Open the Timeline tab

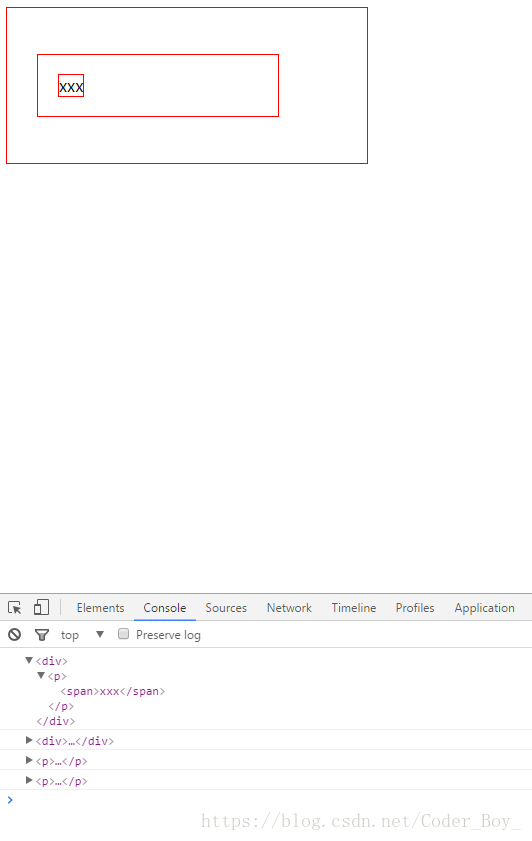353,608
